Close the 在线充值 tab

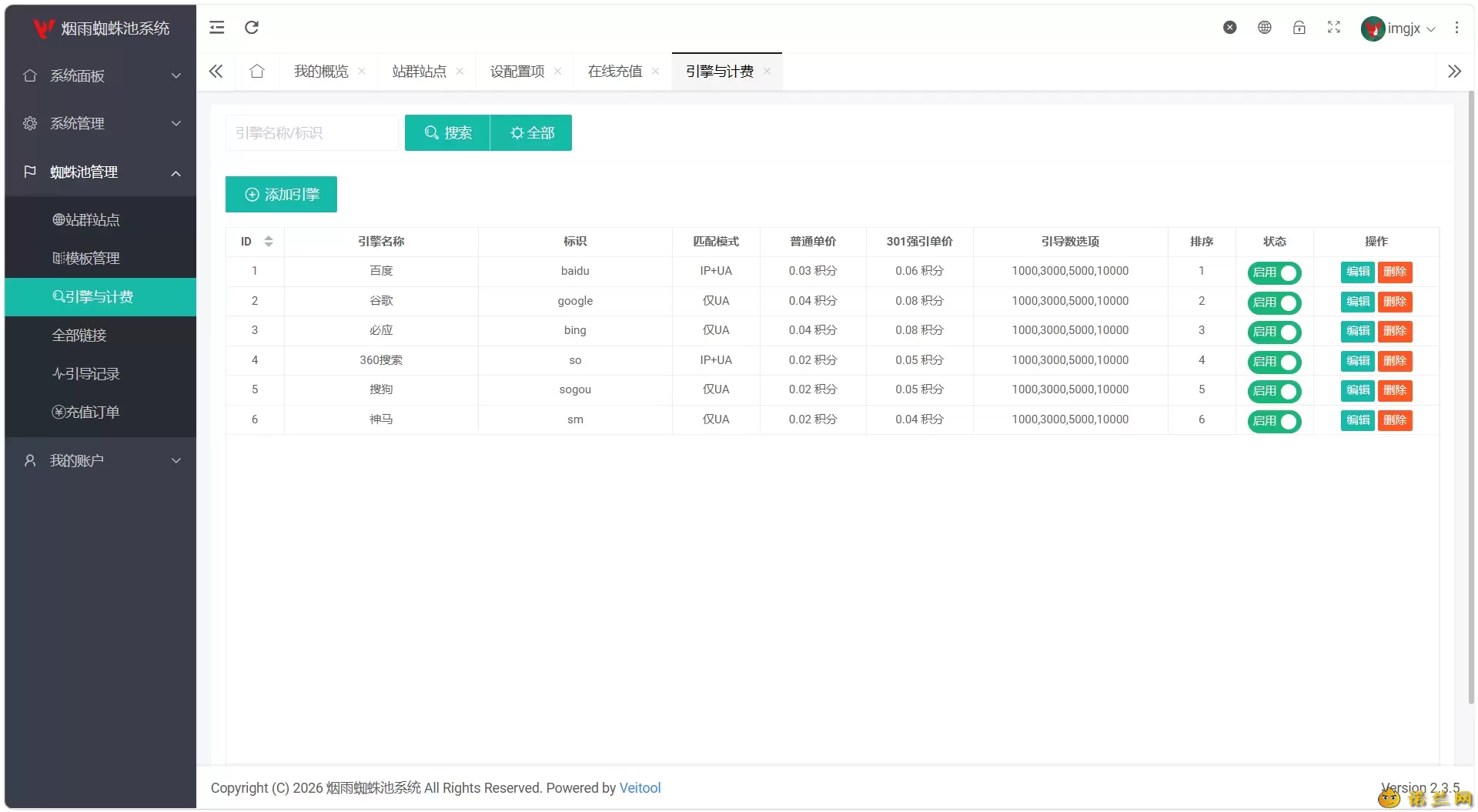coord(655,72)
